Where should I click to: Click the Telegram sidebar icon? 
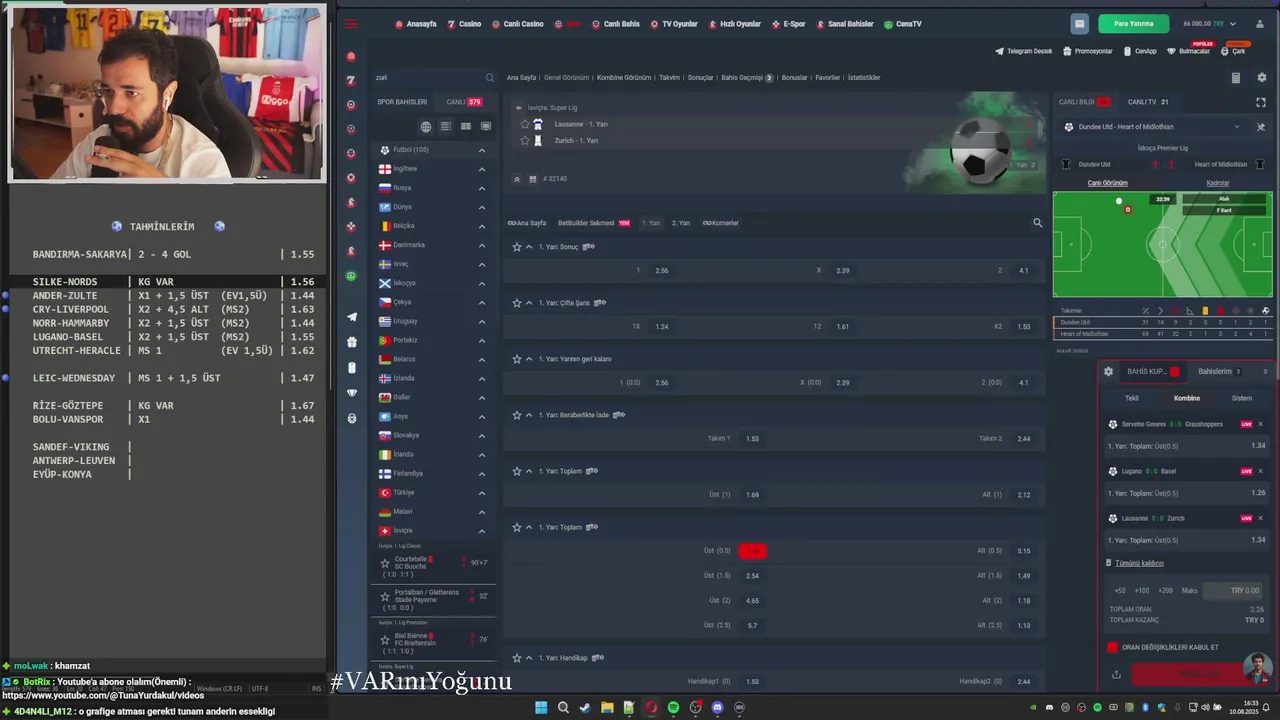pyautogui.click(x=351, y=317)
